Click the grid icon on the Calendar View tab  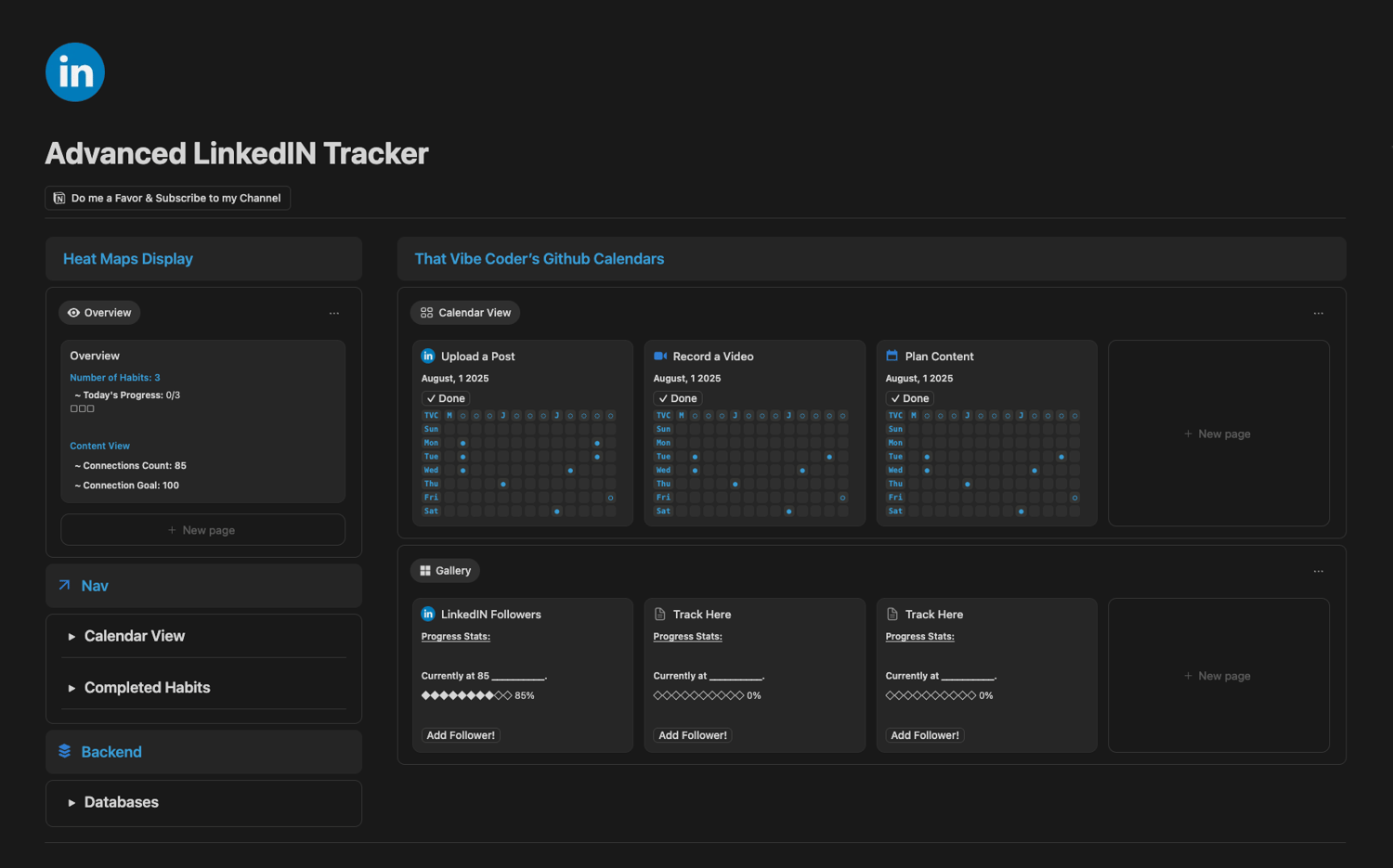coord(426,313)
